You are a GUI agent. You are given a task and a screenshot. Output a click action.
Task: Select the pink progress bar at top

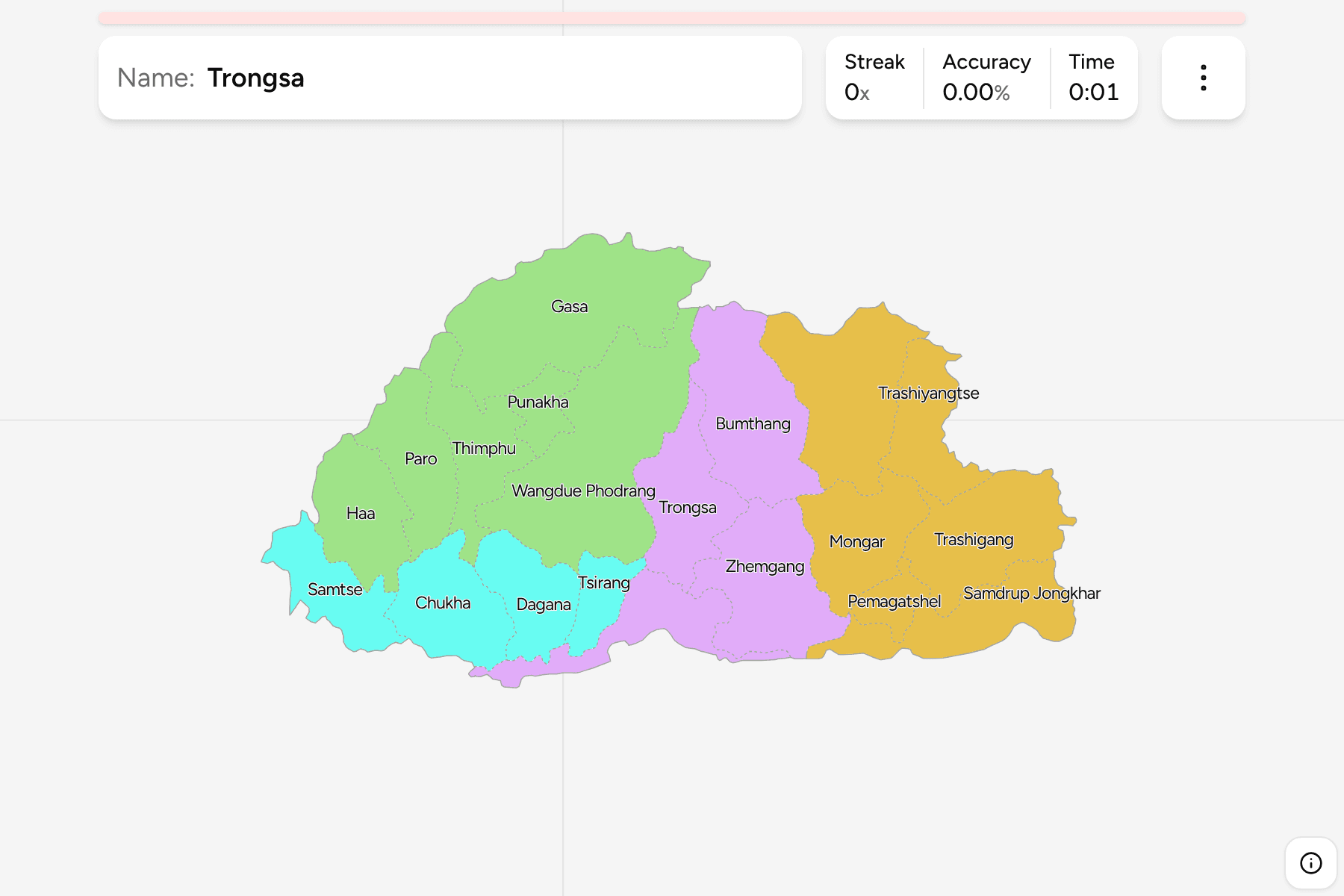(672, 18)
